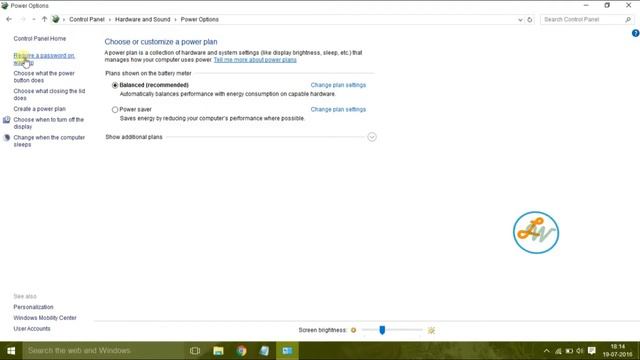The image size is (640, 360).
Task: Click the screen brightness slider handle
Action: (x=382, y=330)
